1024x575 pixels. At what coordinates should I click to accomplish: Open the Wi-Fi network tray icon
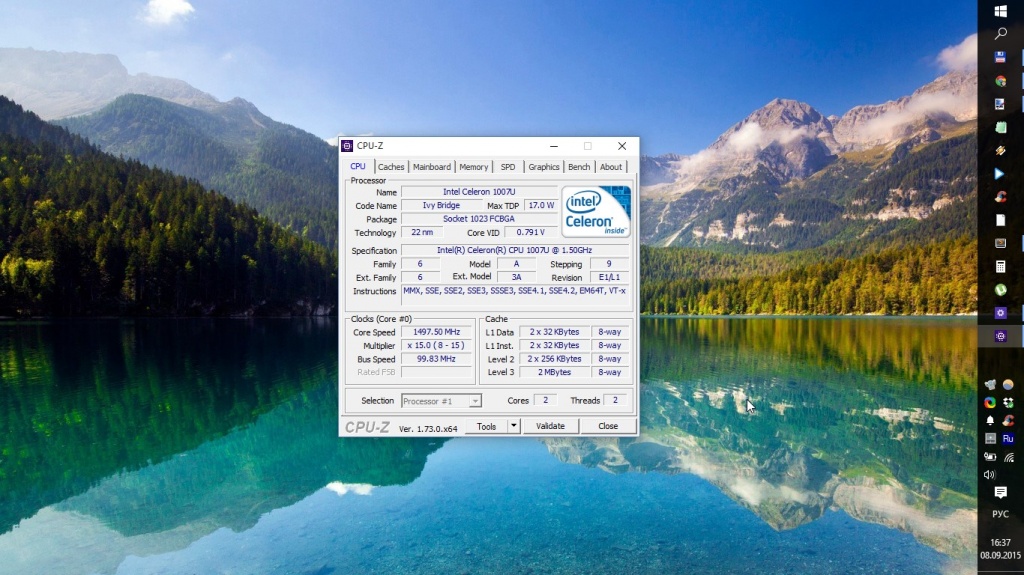[1008, 457]
